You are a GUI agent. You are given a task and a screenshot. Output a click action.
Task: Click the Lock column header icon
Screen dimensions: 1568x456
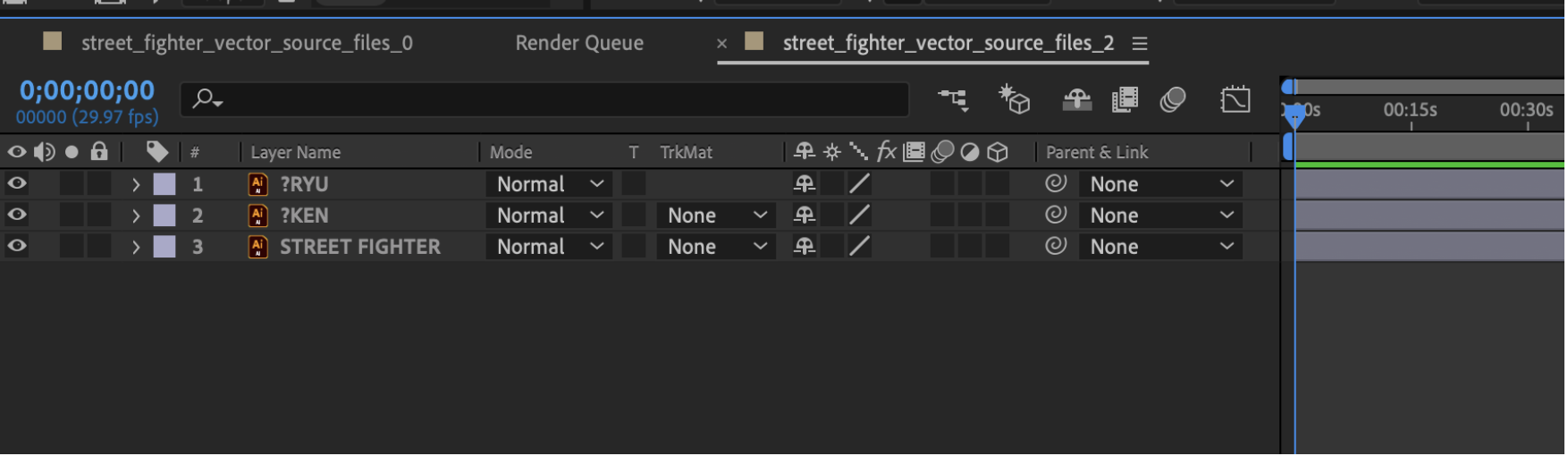point(99,151)
